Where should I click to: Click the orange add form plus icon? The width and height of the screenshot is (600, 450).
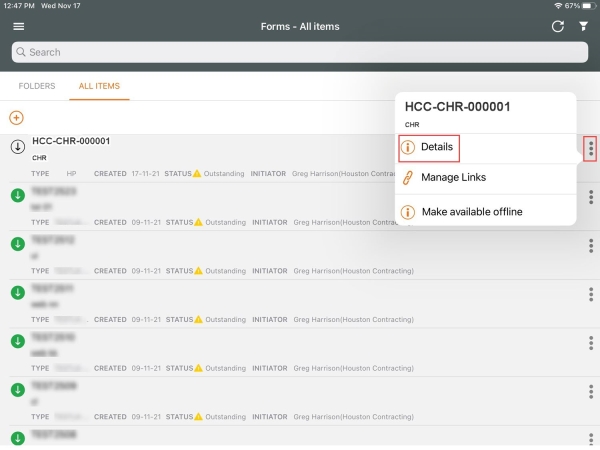click(16, 117)
